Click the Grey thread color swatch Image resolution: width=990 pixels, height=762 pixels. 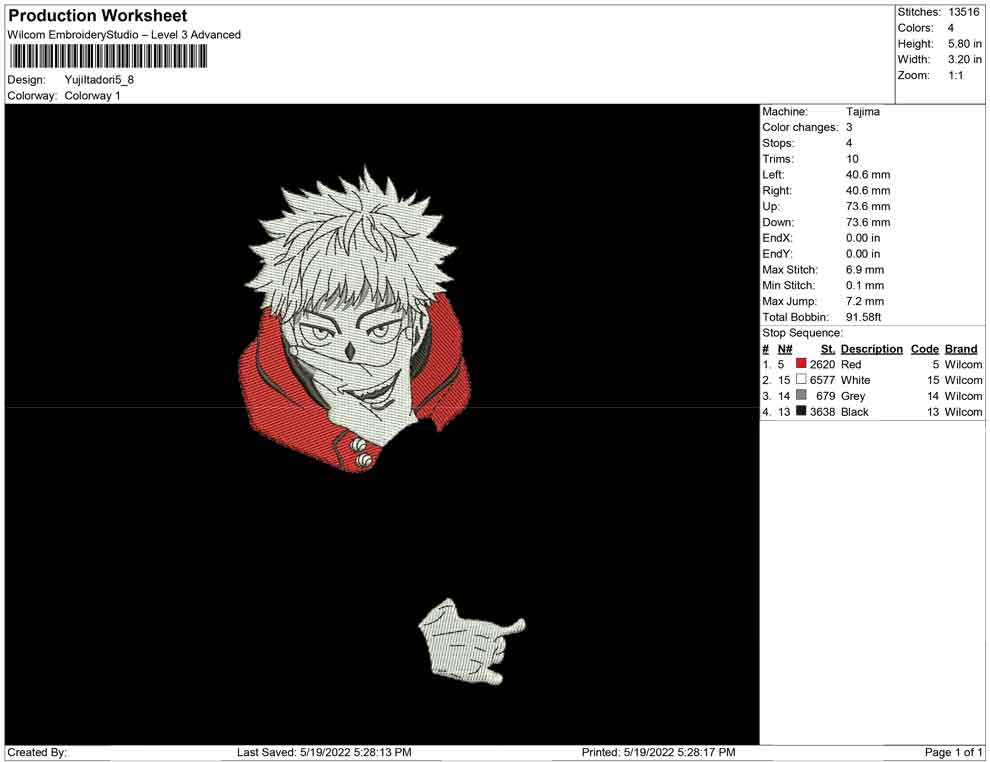pyautogui.click(x=801, y=395)
